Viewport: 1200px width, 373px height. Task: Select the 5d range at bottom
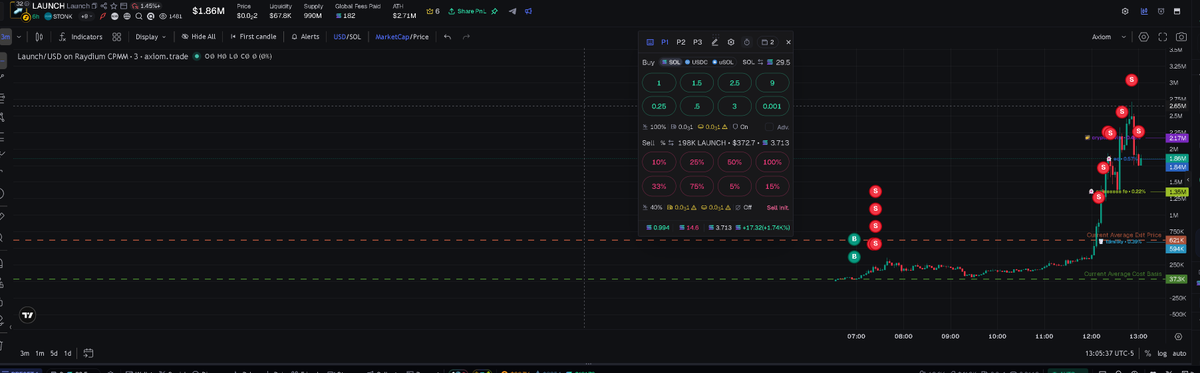point(53,353)
